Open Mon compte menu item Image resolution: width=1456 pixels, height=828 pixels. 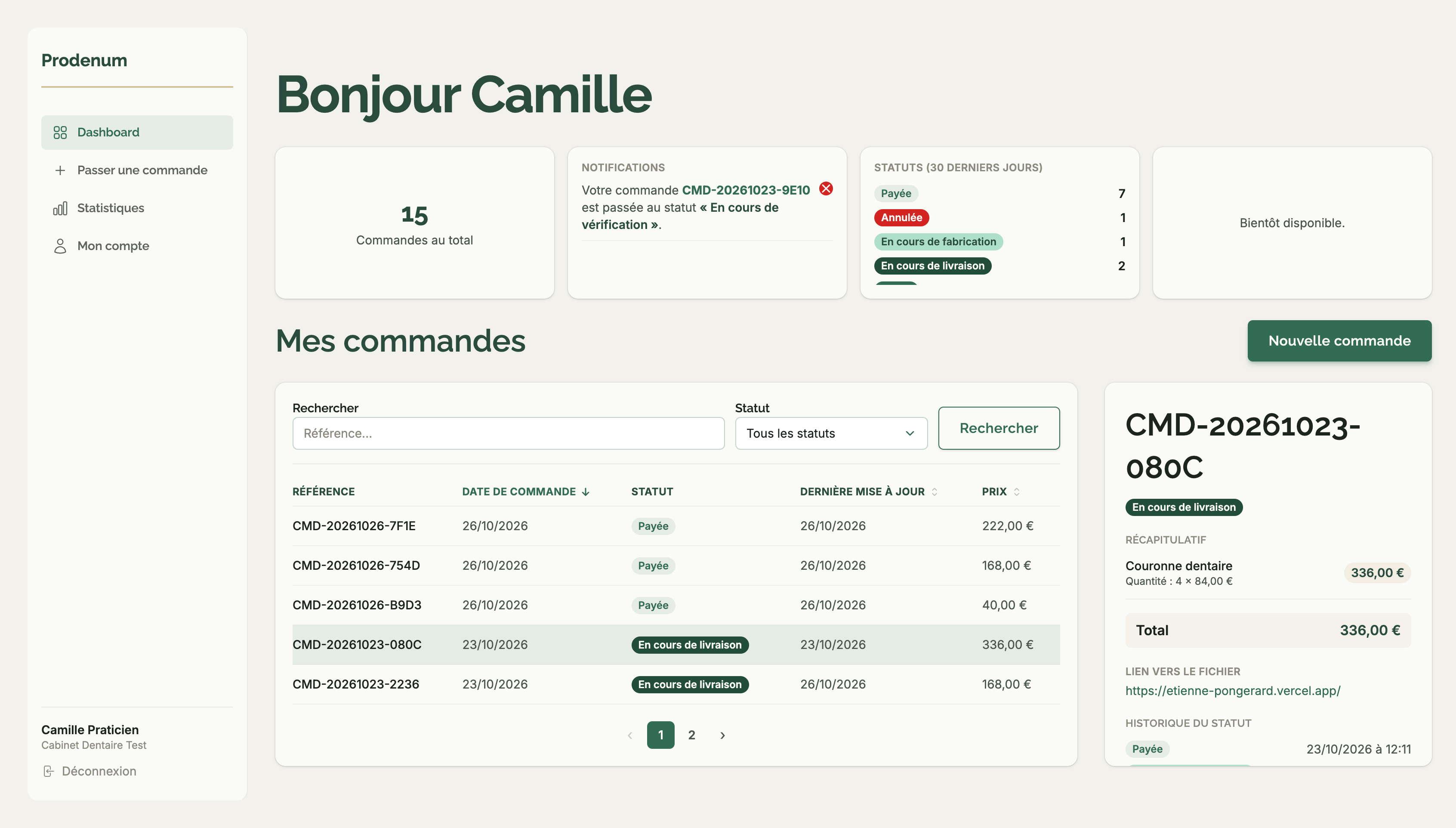point(137,246)
